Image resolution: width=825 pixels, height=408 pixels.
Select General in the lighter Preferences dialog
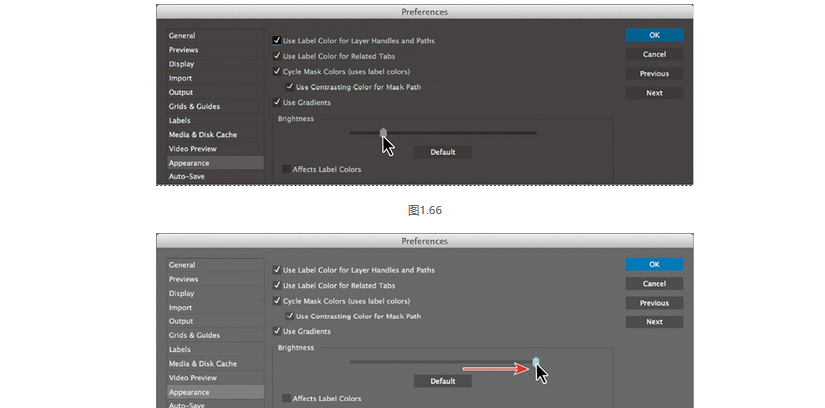[x=215, y=265]
